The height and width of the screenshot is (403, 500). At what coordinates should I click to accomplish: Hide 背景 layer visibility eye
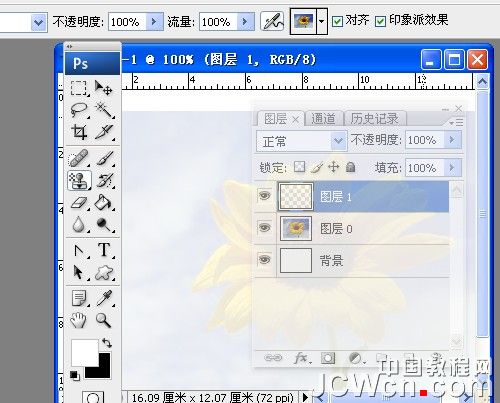pos(265,259)
